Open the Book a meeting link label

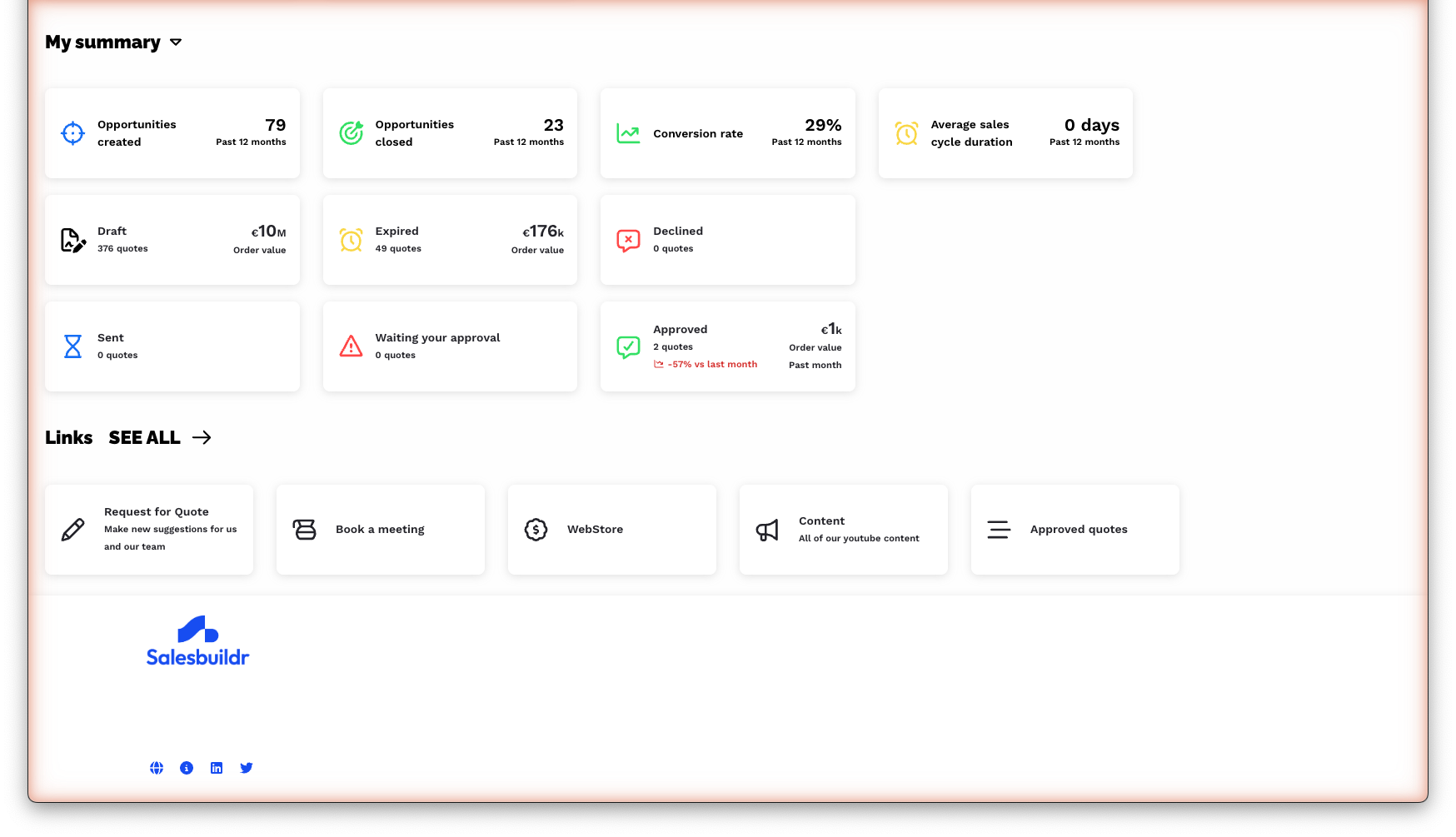pos(380,530)
